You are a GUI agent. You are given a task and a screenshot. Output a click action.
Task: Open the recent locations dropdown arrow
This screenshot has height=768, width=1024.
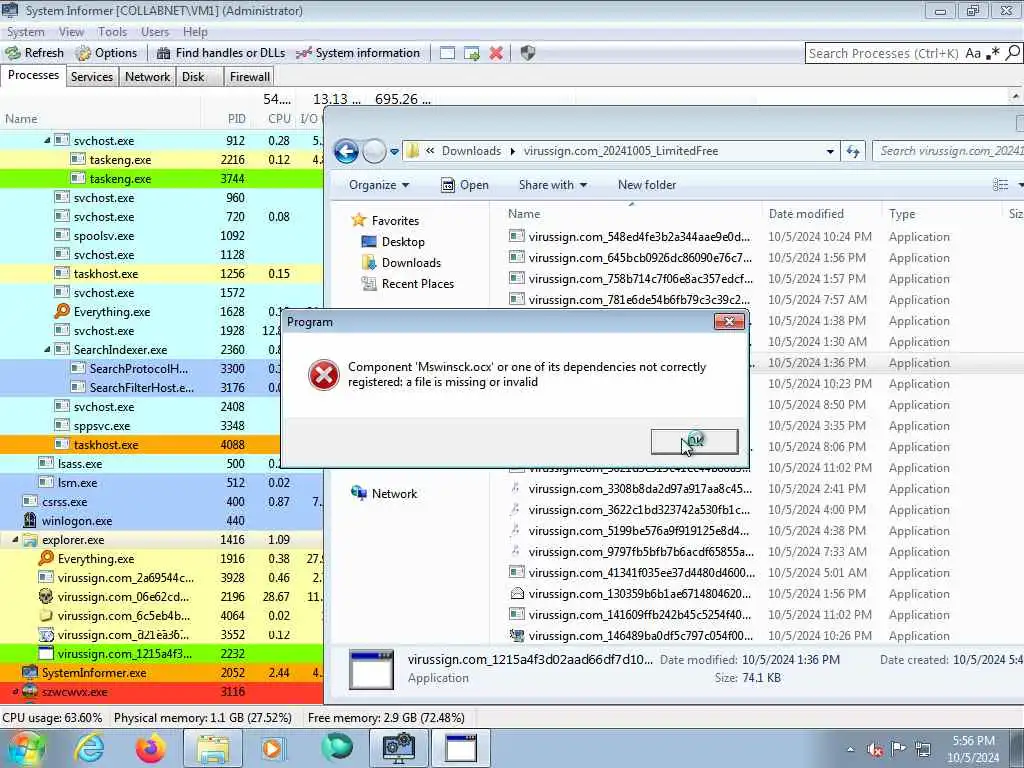[x=394, y=152]
